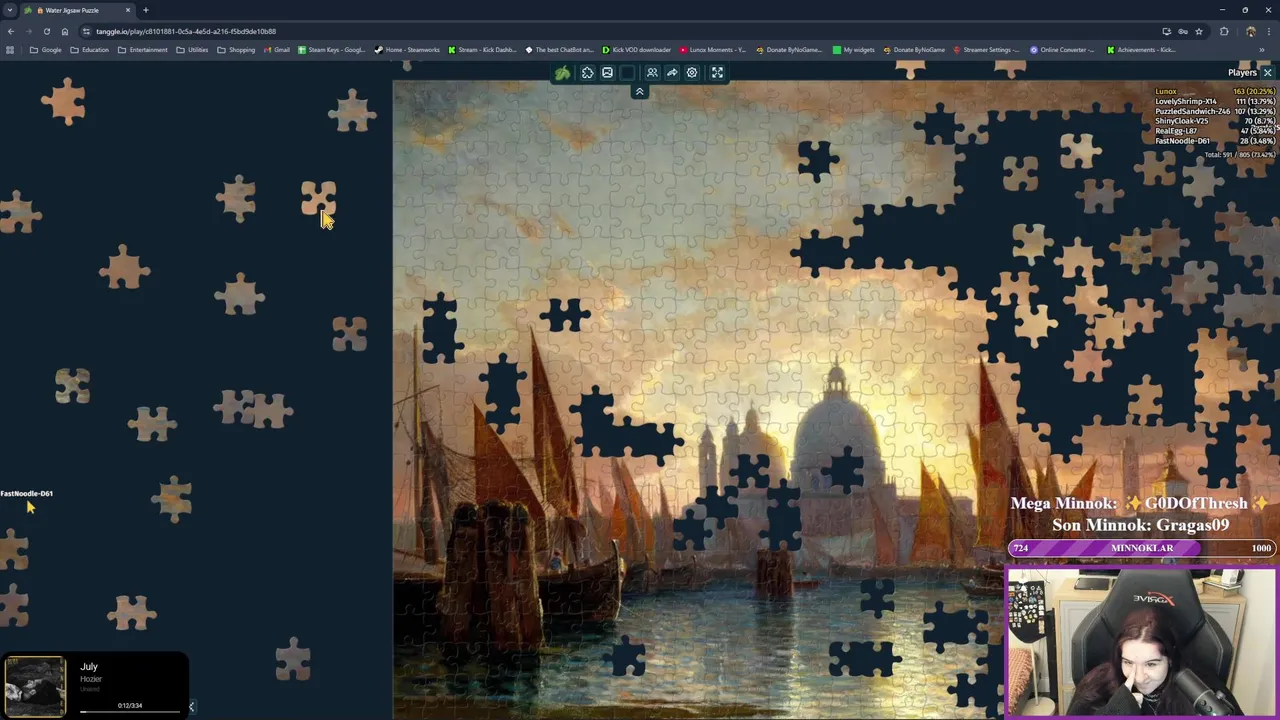Click the share puzzle arrow icon
Screen dimensions: 1280x720
pyautogui.click(x=672, y=73)
